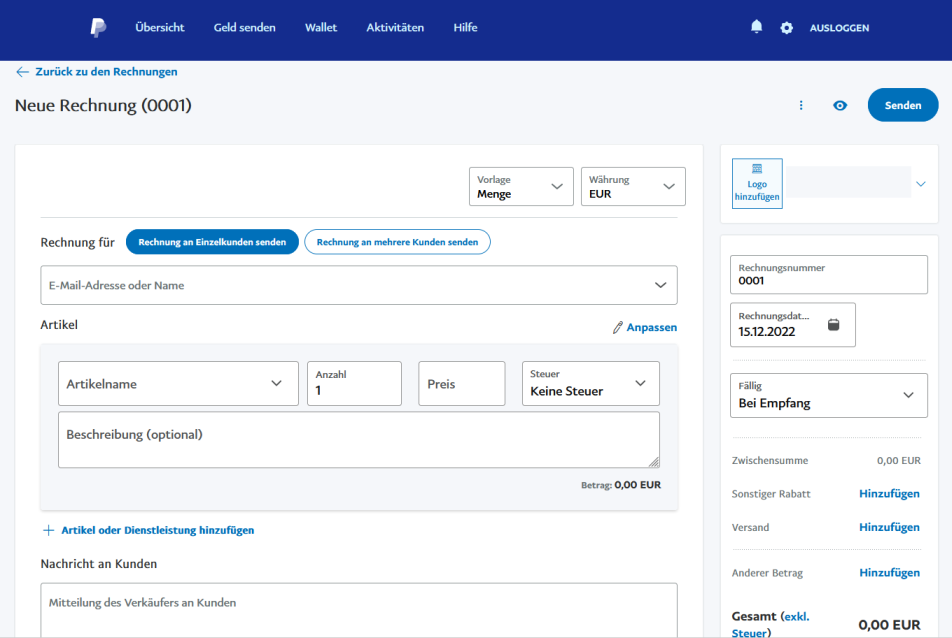Click the pencil Anpassen icon

[618, 328]
